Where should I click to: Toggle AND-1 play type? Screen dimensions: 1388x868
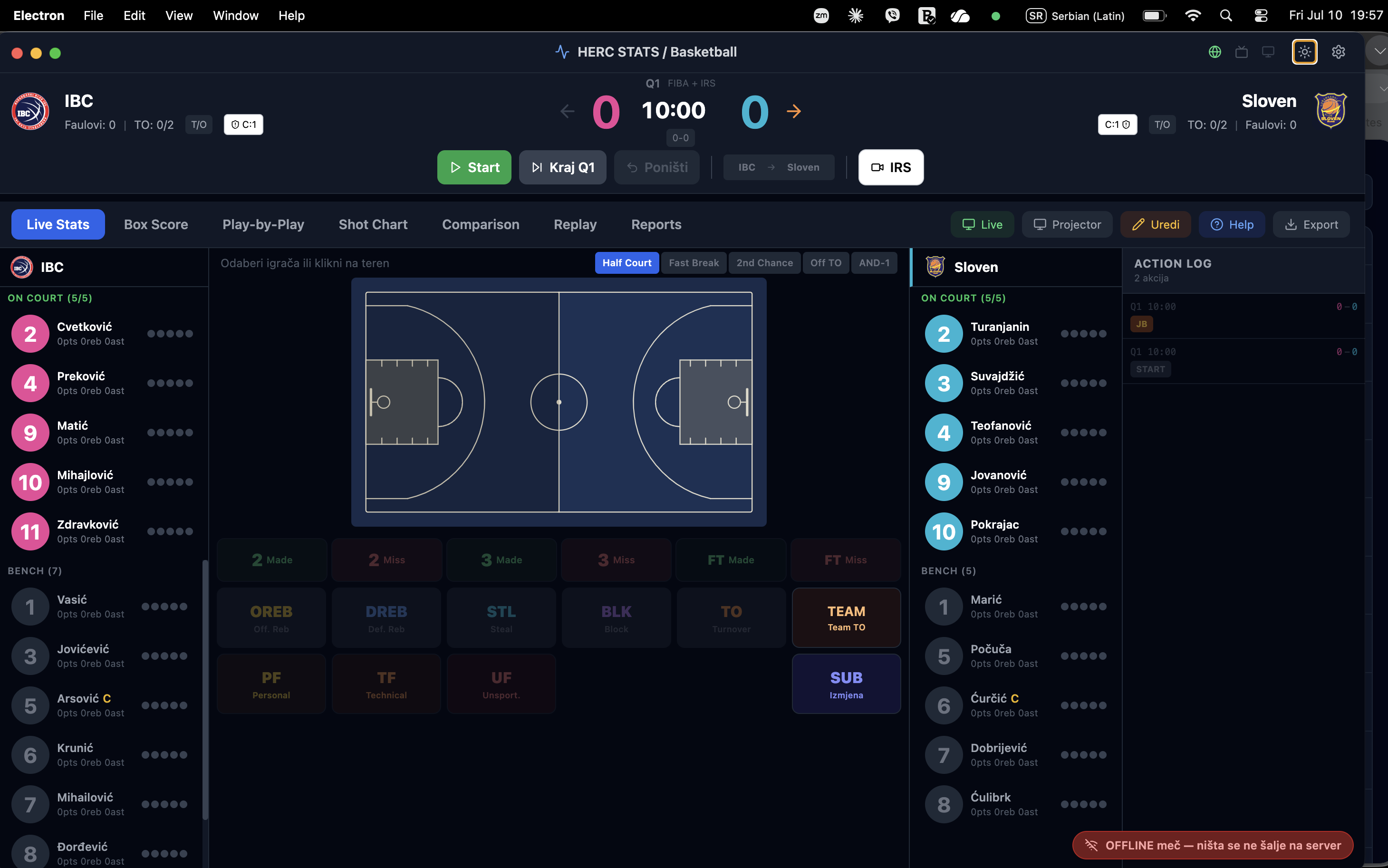[874, 263]
